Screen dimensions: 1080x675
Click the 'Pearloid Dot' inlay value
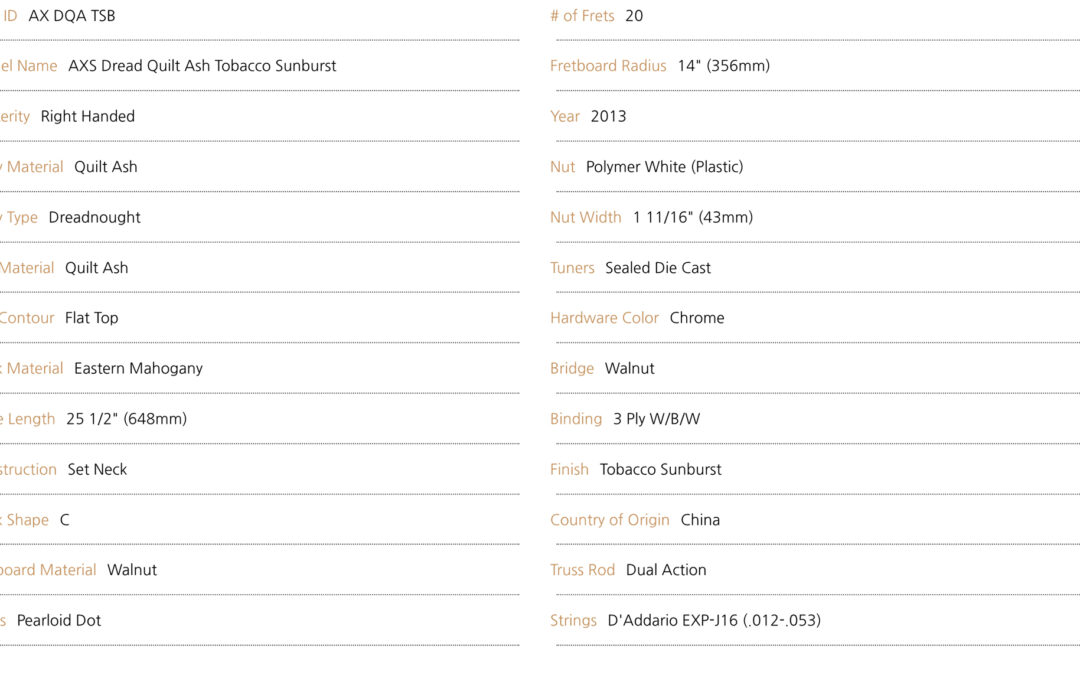tap(59, 621)
